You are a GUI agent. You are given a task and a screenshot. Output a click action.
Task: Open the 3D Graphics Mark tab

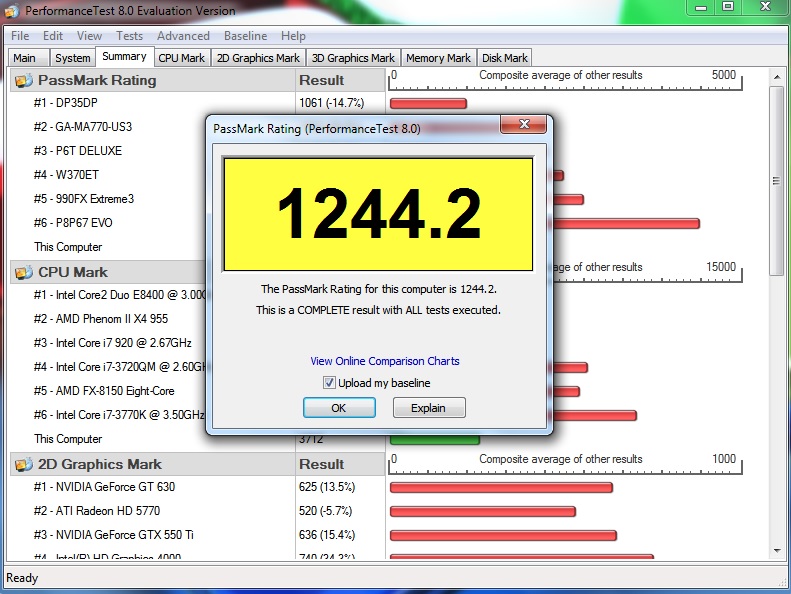click(x=353, y=58)
